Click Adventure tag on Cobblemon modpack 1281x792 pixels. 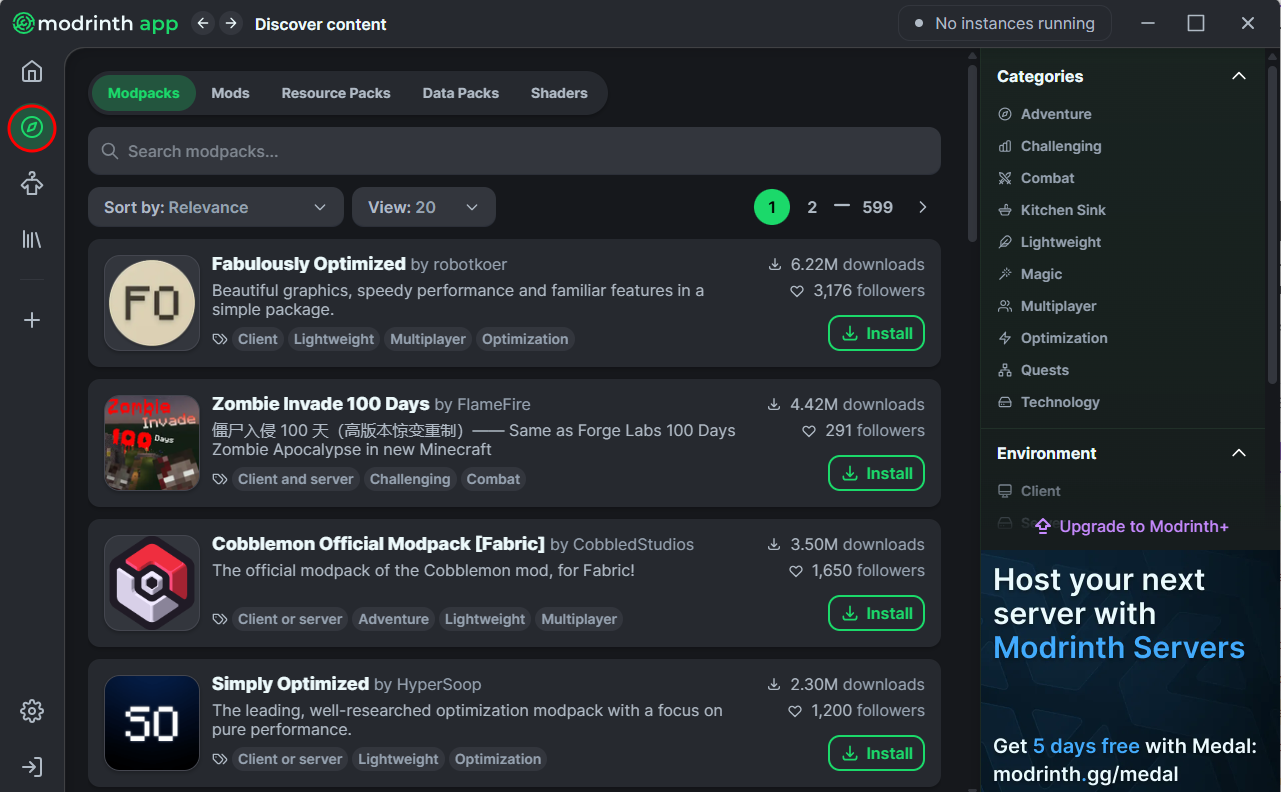[x=393, y=619]
